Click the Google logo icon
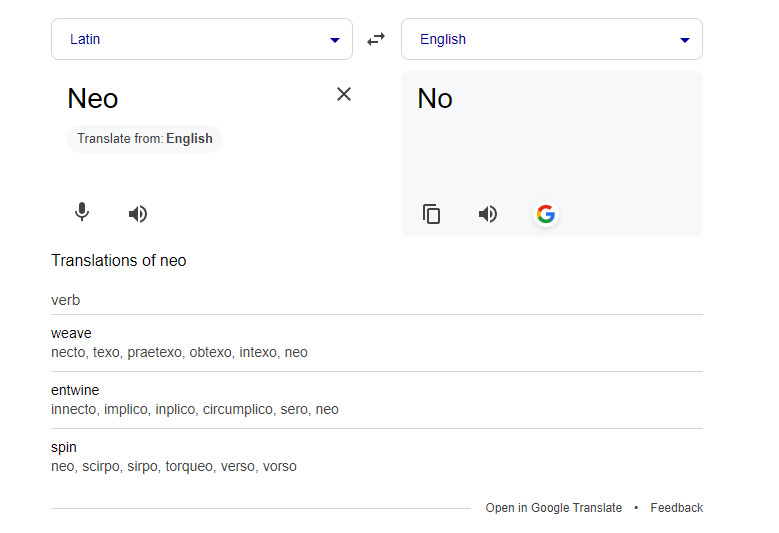 click(x=545, y=214)
